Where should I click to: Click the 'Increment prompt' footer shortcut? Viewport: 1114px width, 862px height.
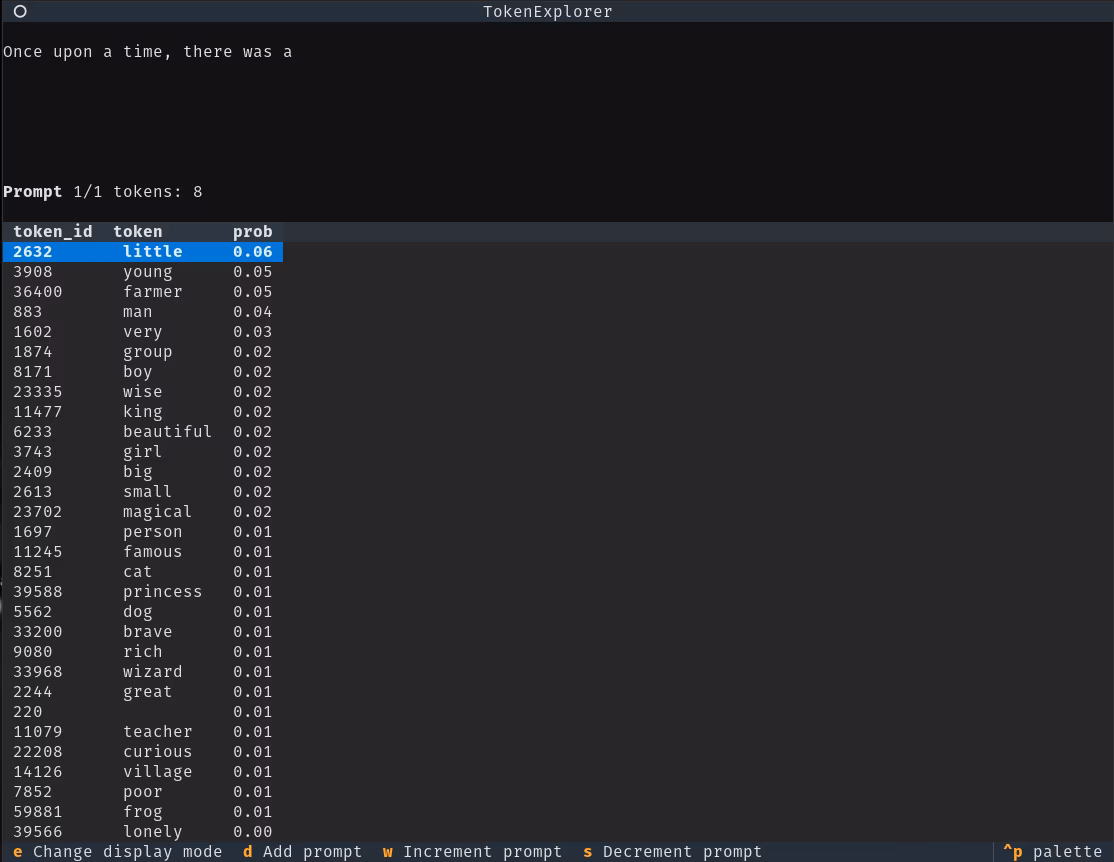pos(472,851)
